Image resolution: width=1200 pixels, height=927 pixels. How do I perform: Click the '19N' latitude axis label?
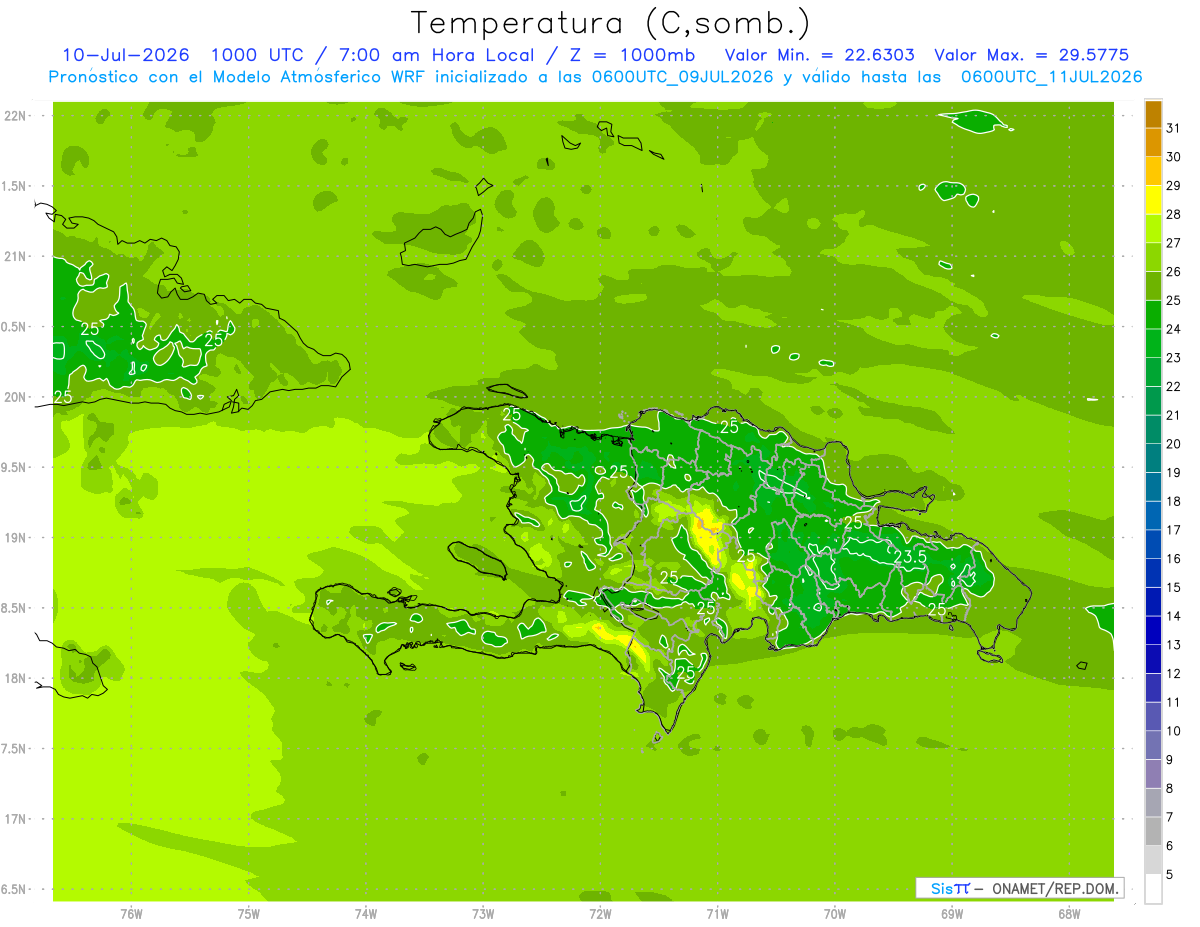[16, 538]
